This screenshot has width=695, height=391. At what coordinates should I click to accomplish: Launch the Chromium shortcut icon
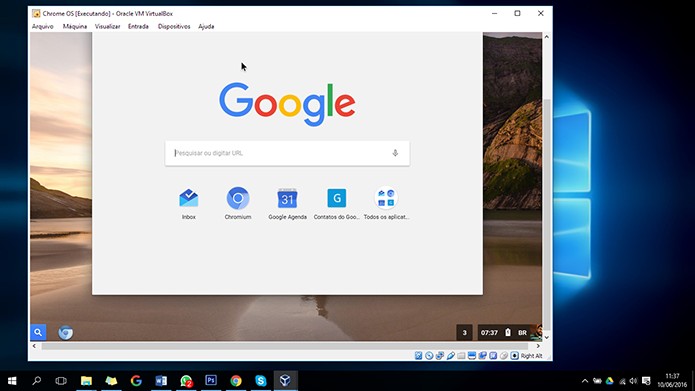coord(238,198)
